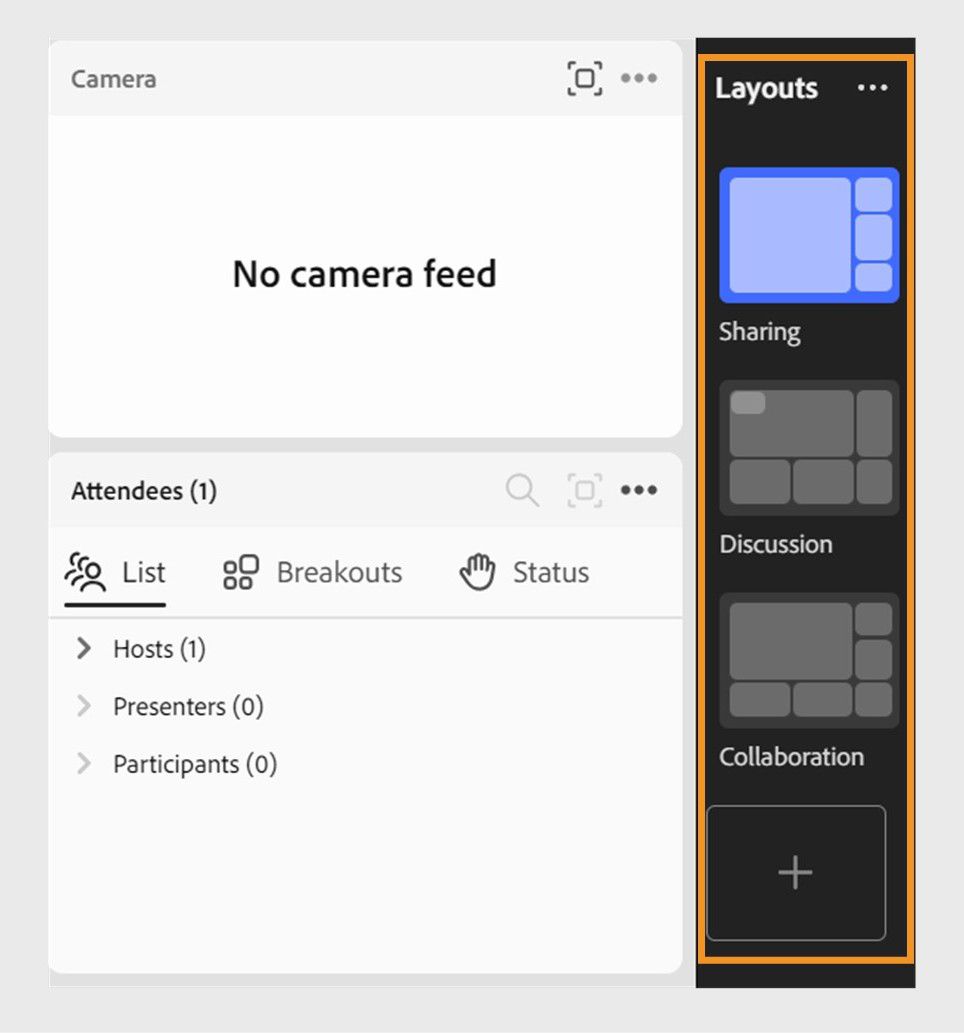The image size is (964, 1033).
Task: Switch to the Breakouts tab
Action: (x=338, y=572)
